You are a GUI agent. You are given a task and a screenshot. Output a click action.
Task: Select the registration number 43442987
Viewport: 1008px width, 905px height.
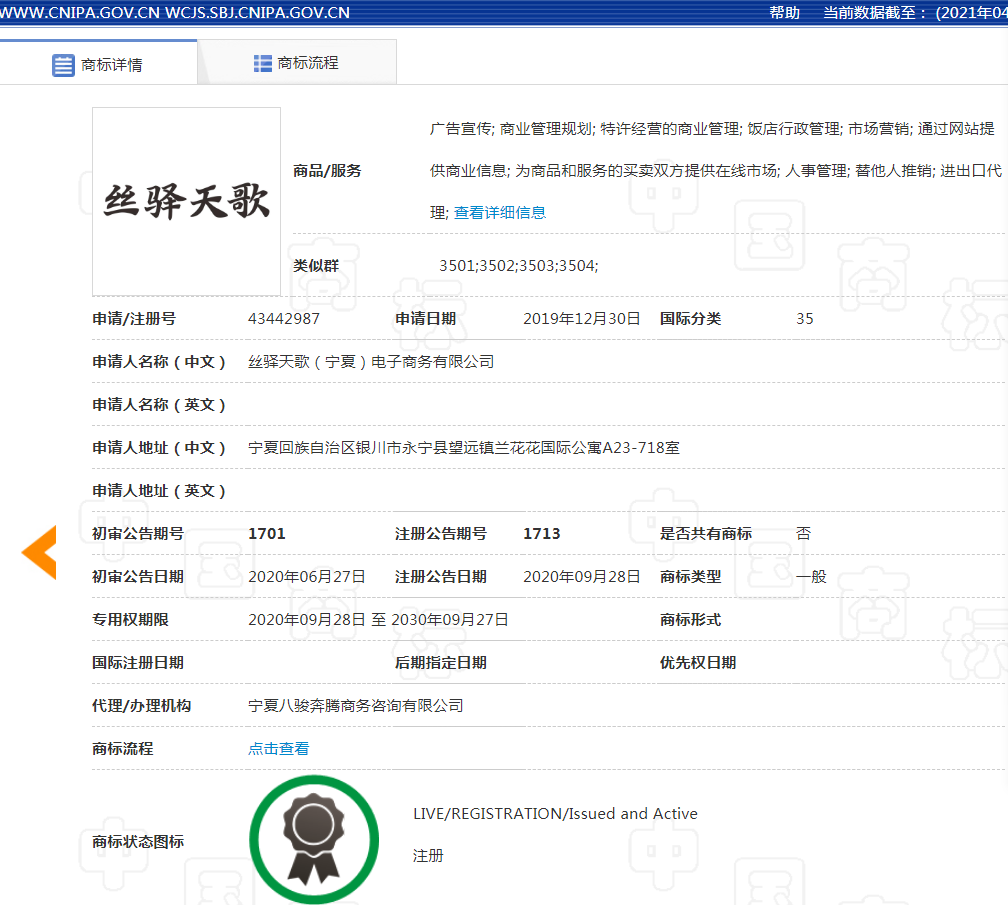tap(284, 319)
